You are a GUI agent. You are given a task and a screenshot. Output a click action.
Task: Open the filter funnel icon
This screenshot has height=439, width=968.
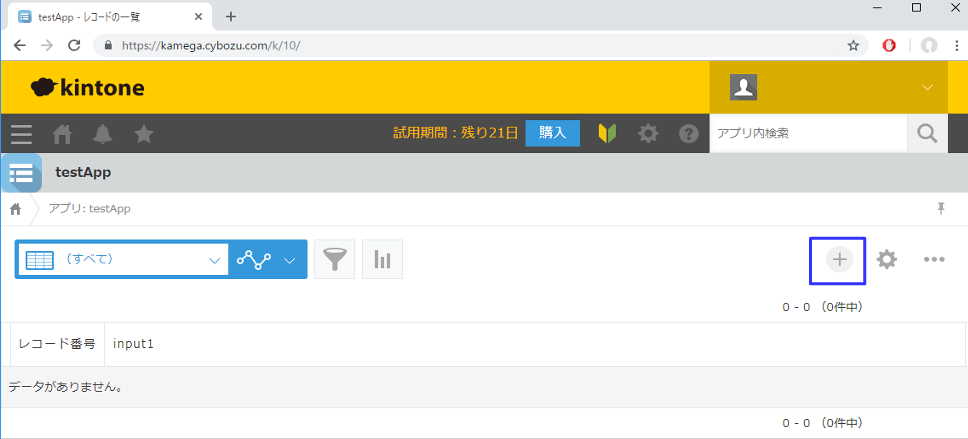coord(335,259)
